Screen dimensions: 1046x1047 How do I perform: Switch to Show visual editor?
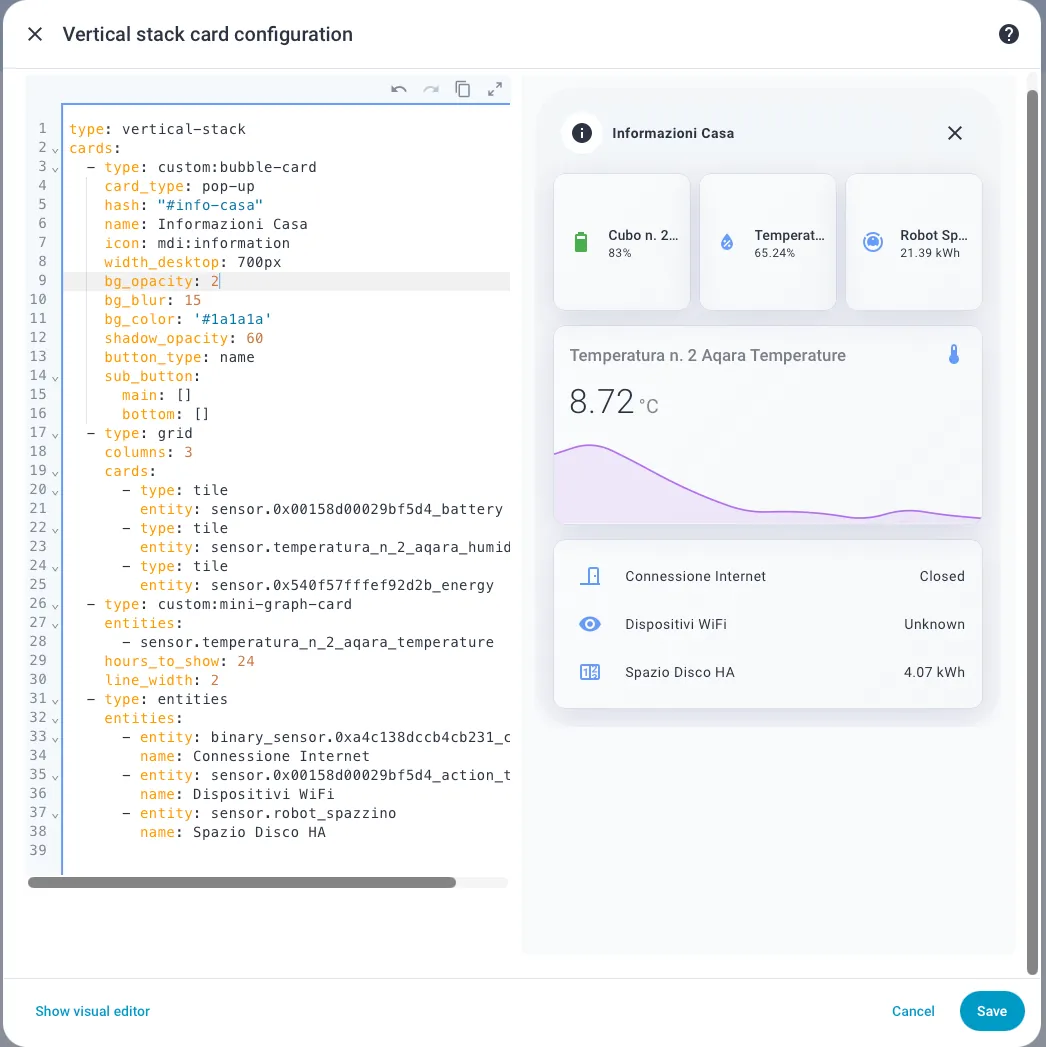[x=92, y=1011]
